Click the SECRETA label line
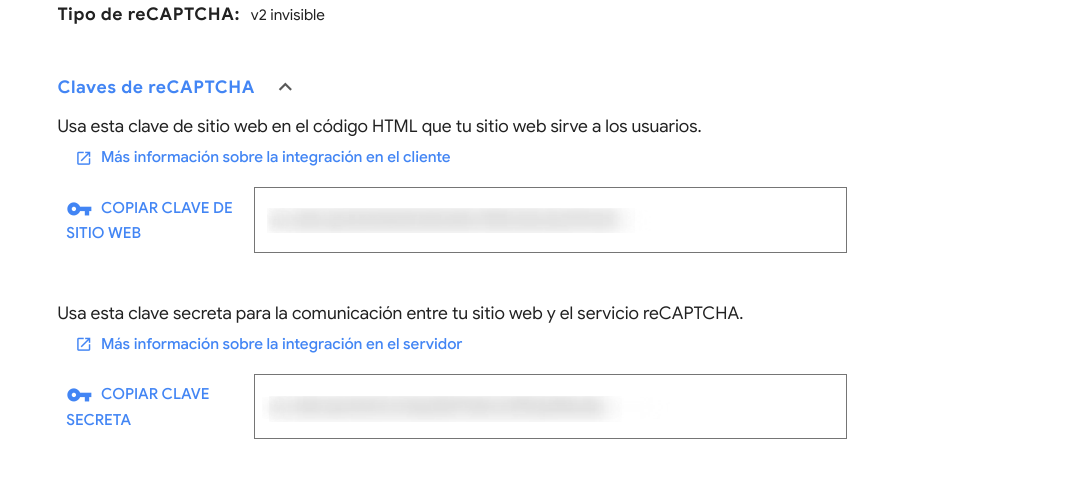 pyautogui.click(x=98, y=420)
